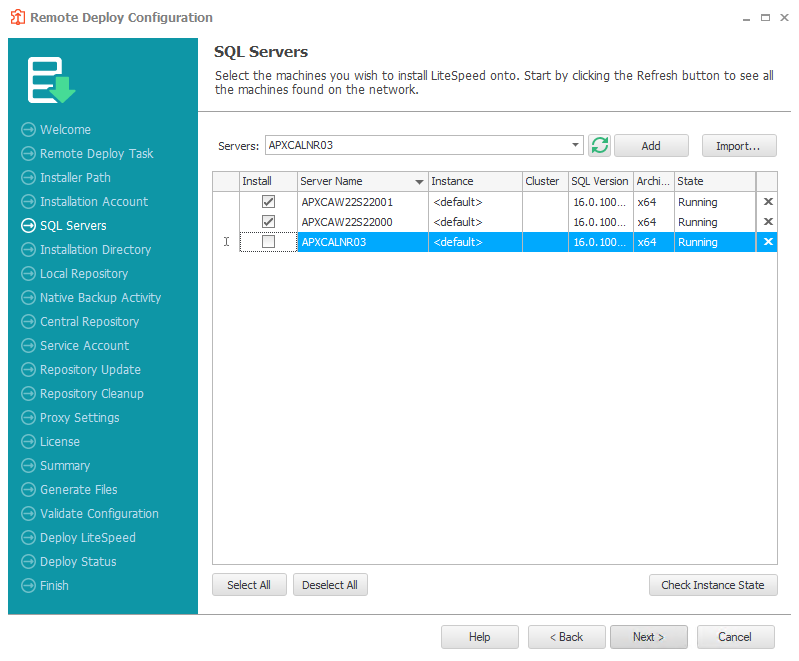Click the Deploy Status step icon
Image resolution: width=799 pixels, height=661 pixels.
coord(29,561)
